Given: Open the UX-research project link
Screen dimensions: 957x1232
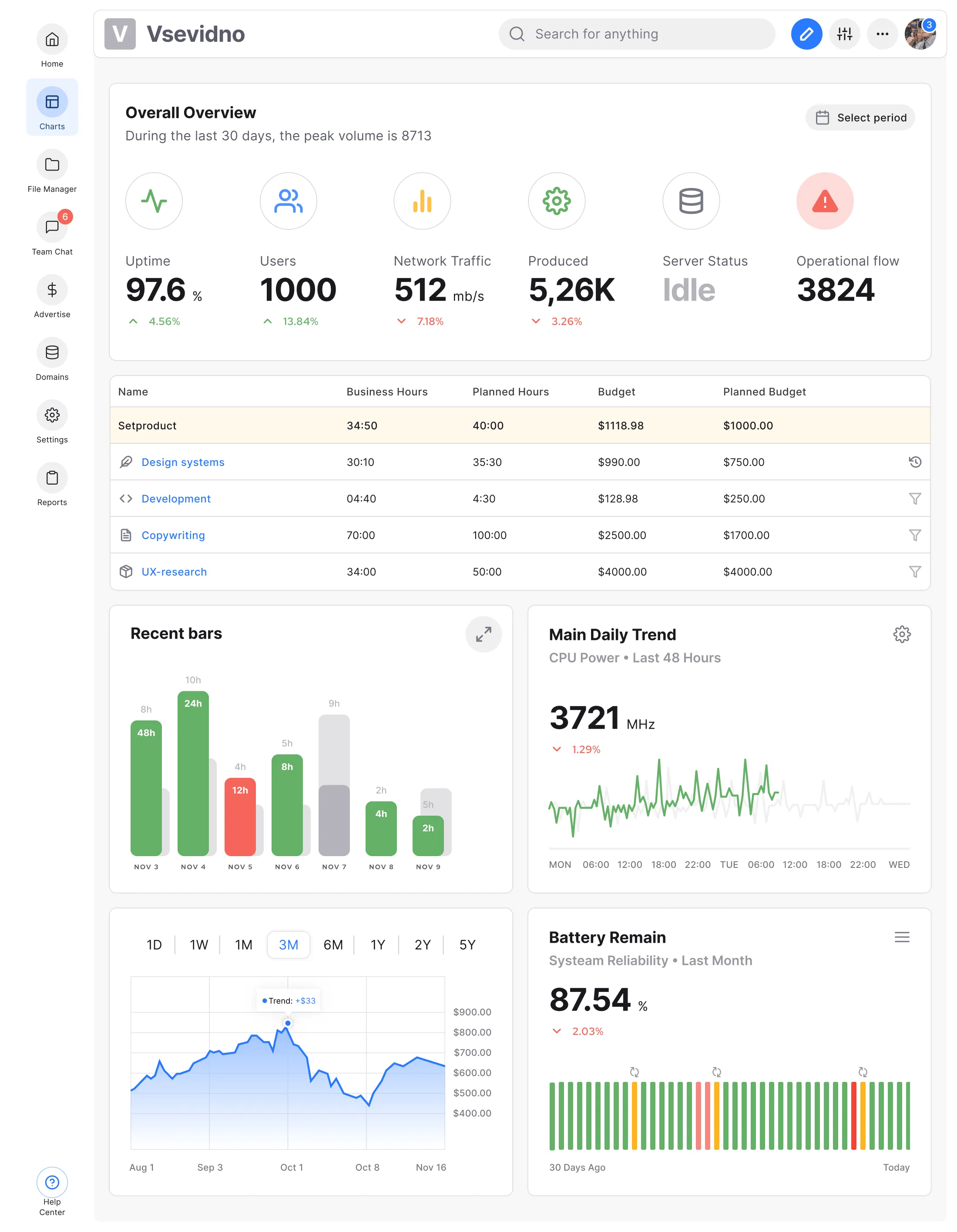Looking at the screenshot, I should click(x=174, y=572).
